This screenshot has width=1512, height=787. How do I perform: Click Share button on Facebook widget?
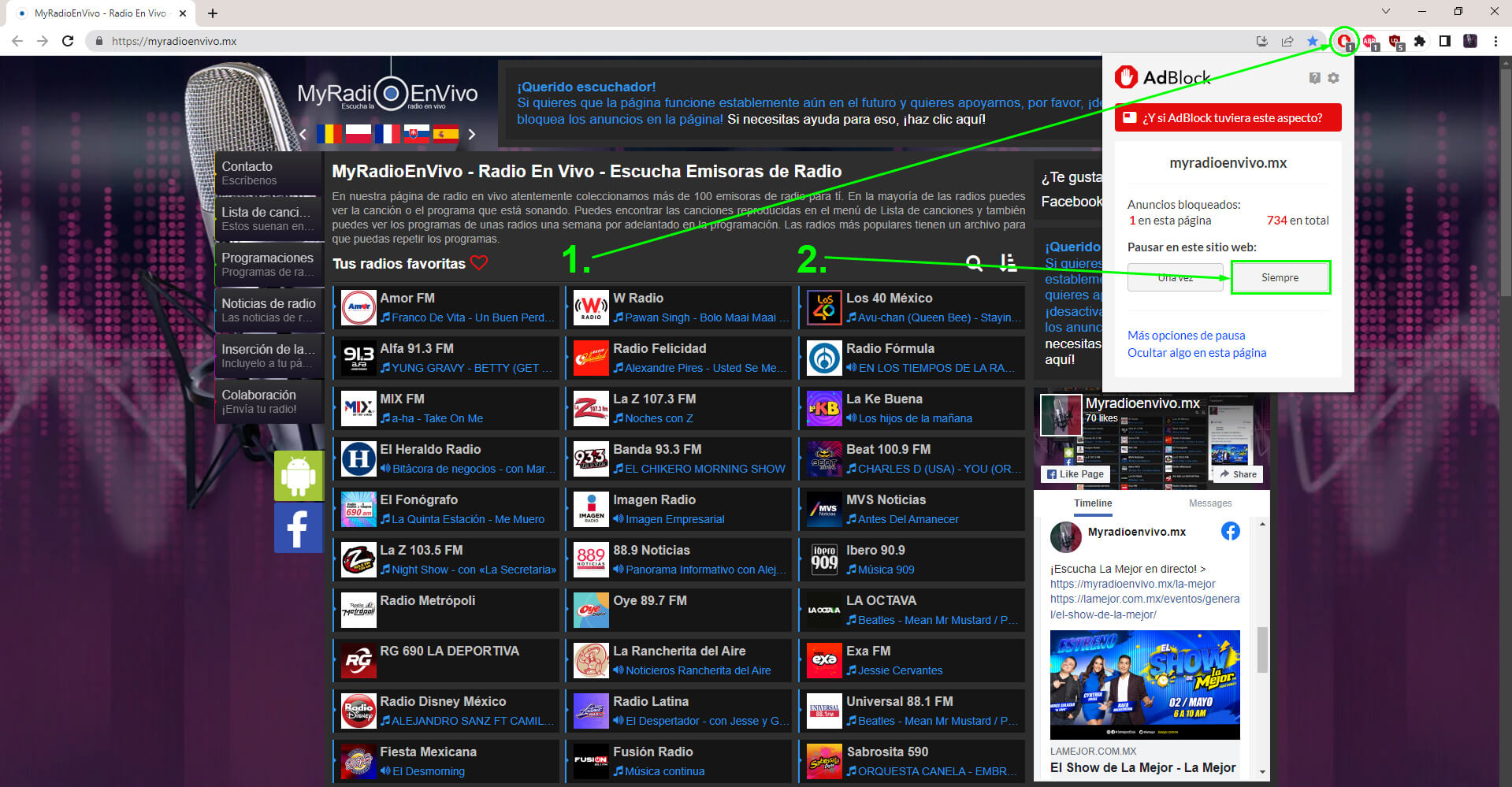(x=1238, y=474)
